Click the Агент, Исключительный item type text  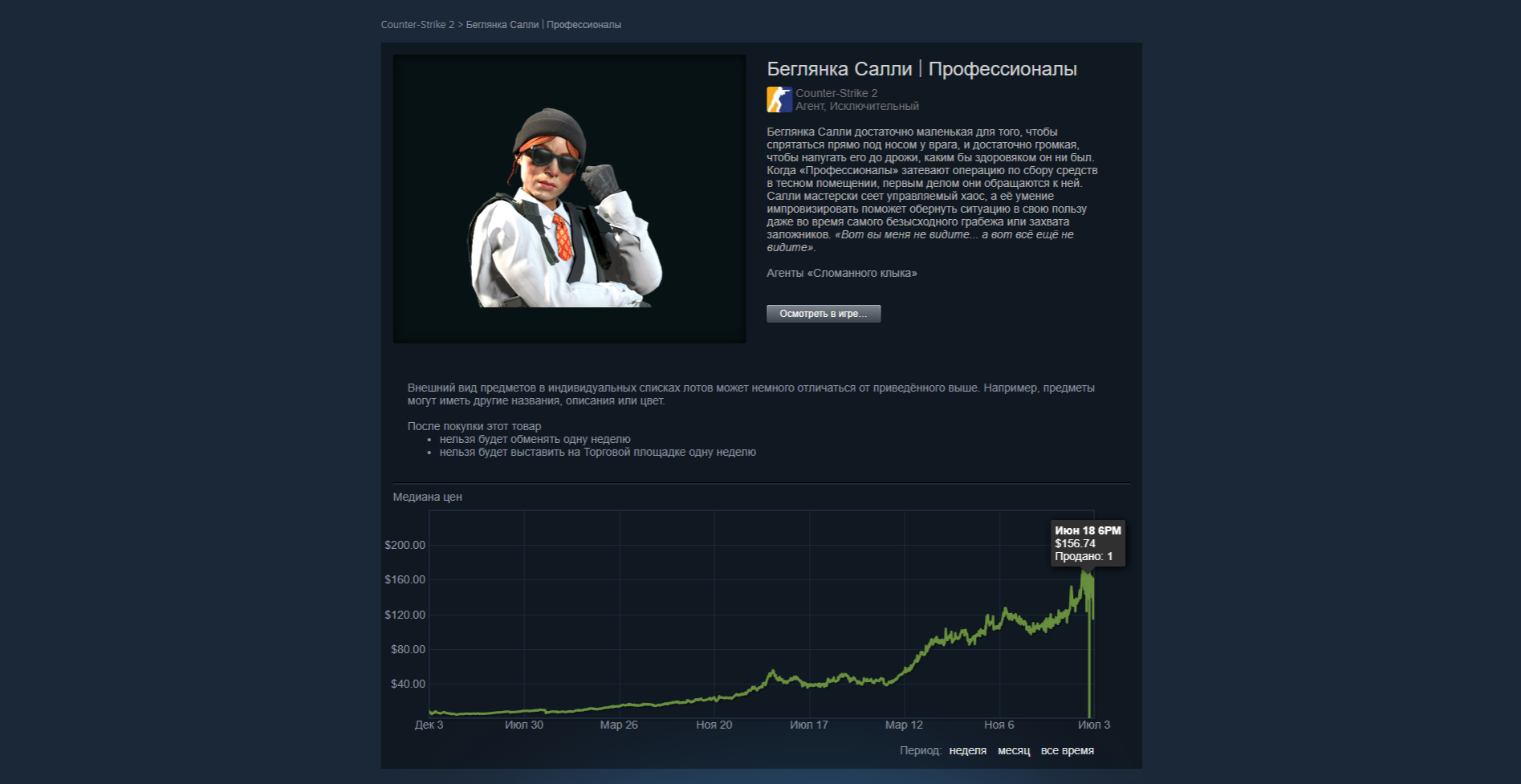[856, 106]
